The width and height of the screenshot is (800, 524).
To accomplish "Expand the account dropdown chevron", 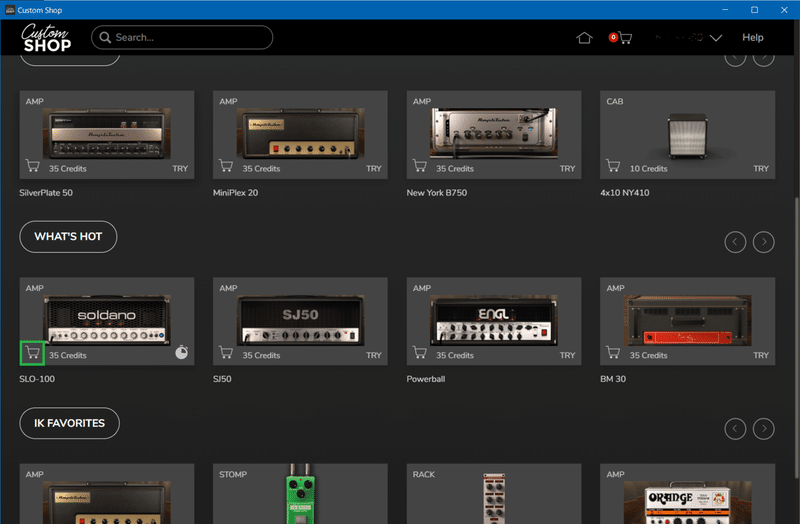I will pyautogui.click(x=716, y=38).
